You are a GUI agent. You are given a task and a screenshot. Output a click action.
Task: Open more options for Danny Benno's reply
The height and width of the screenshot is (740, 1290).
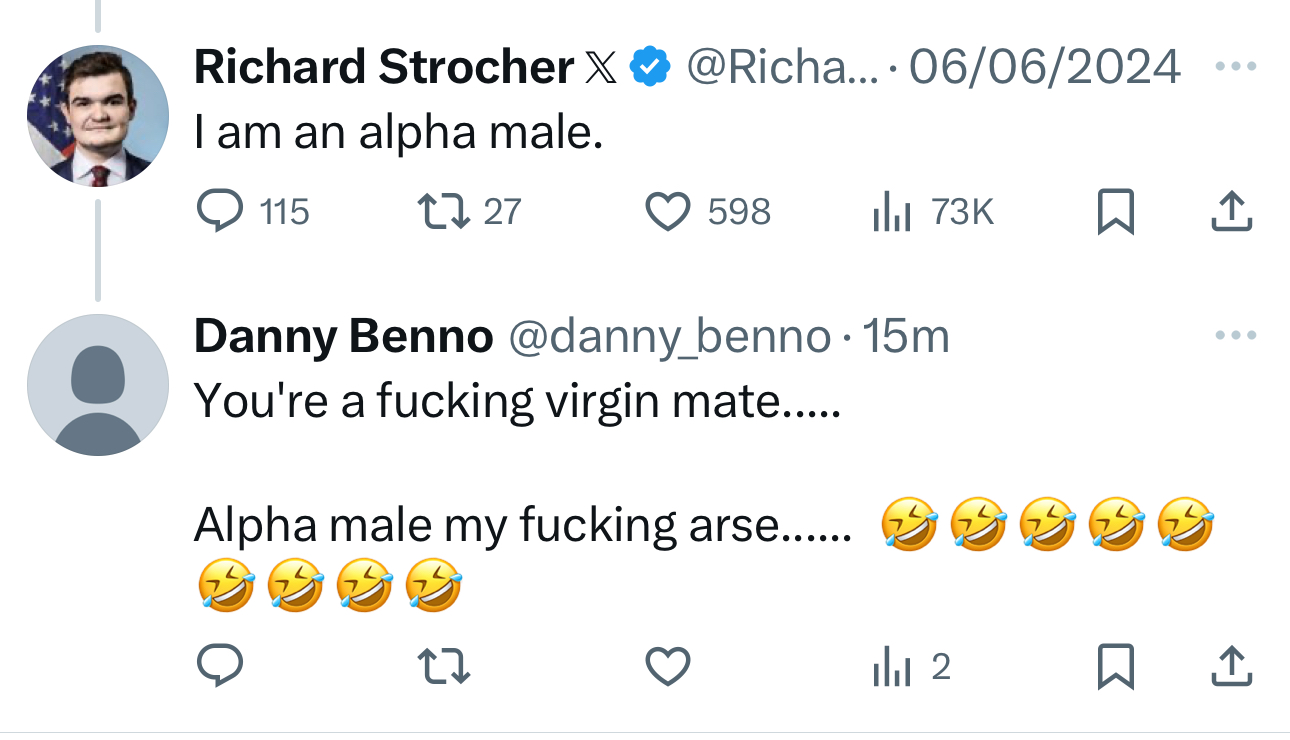[1235, 337]
